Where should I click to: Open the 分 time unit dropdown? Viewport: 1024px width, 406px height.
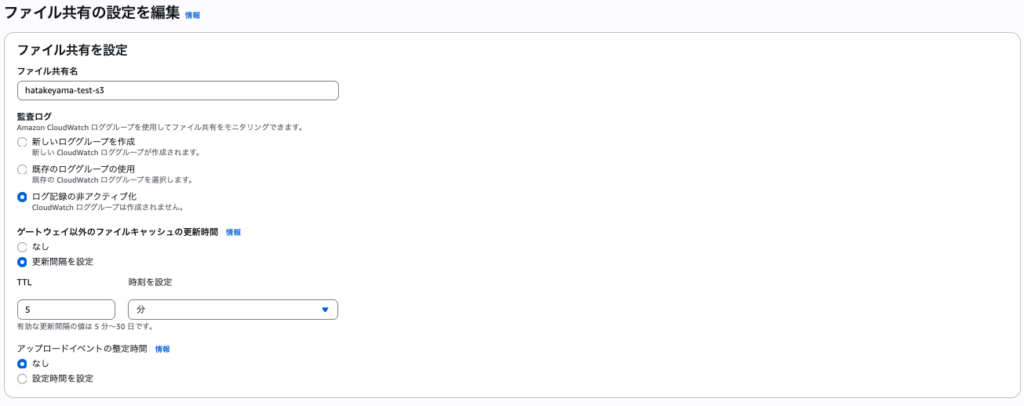[233, 309]
